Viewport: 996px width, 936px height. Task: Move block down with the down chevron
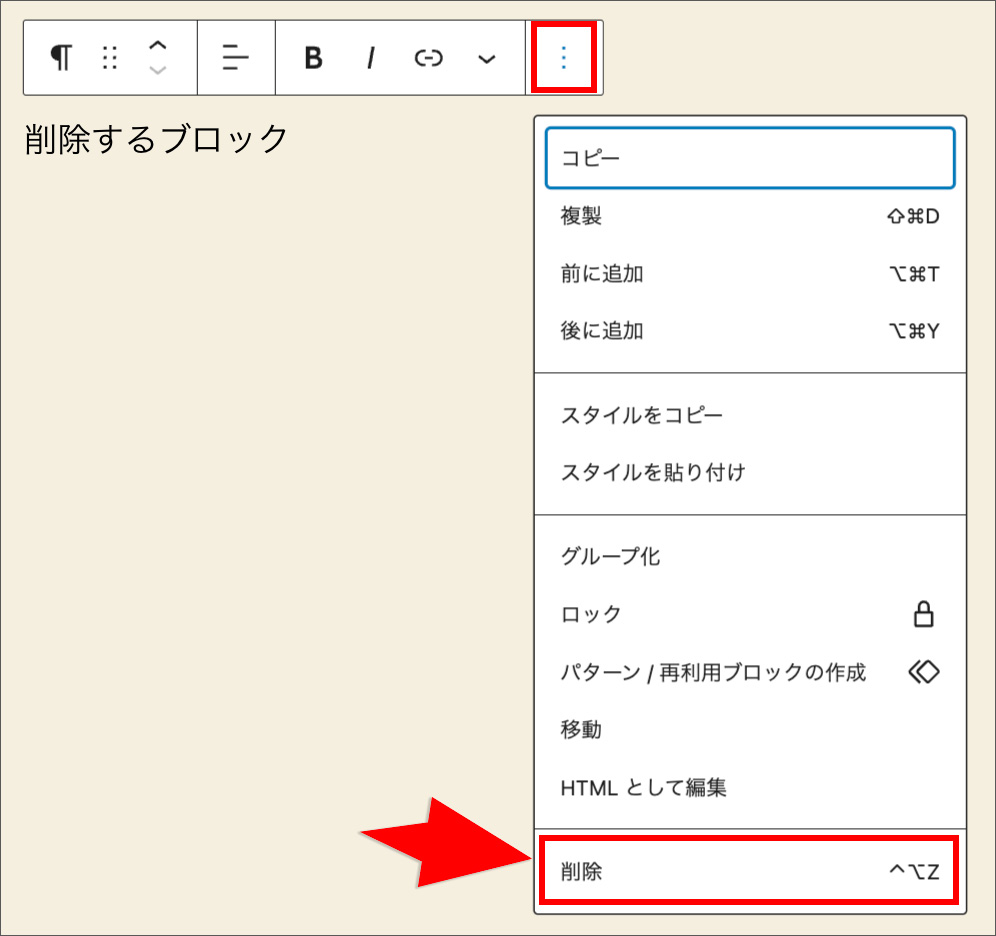[x=157, y=70]
